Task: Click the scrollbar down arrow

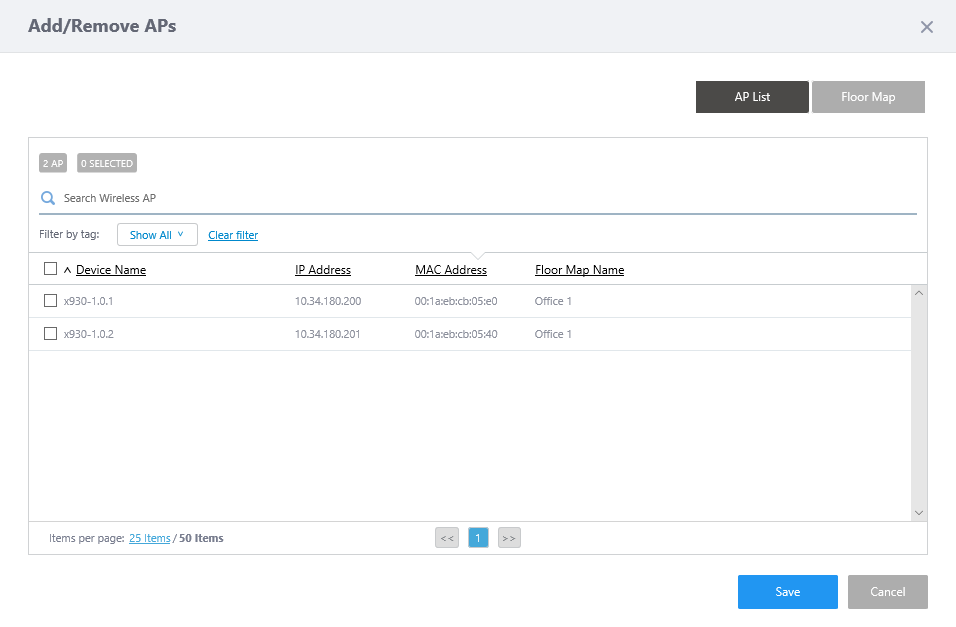Action: click(919, 512)
